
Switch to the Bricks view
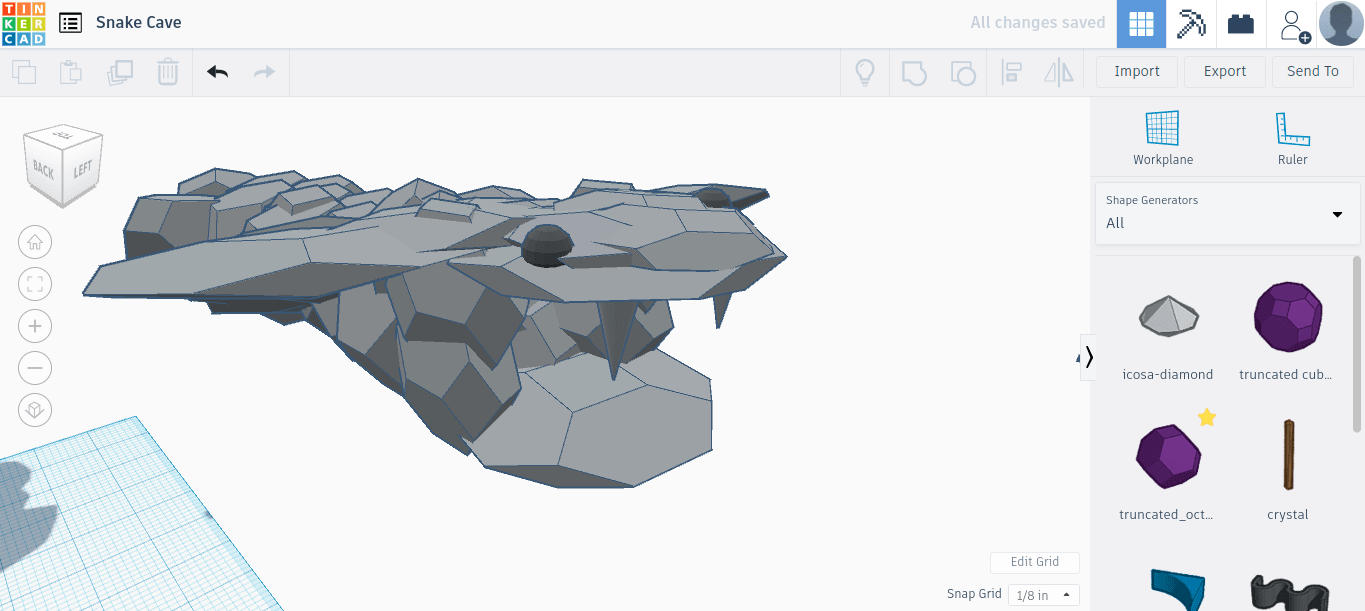1240,22
